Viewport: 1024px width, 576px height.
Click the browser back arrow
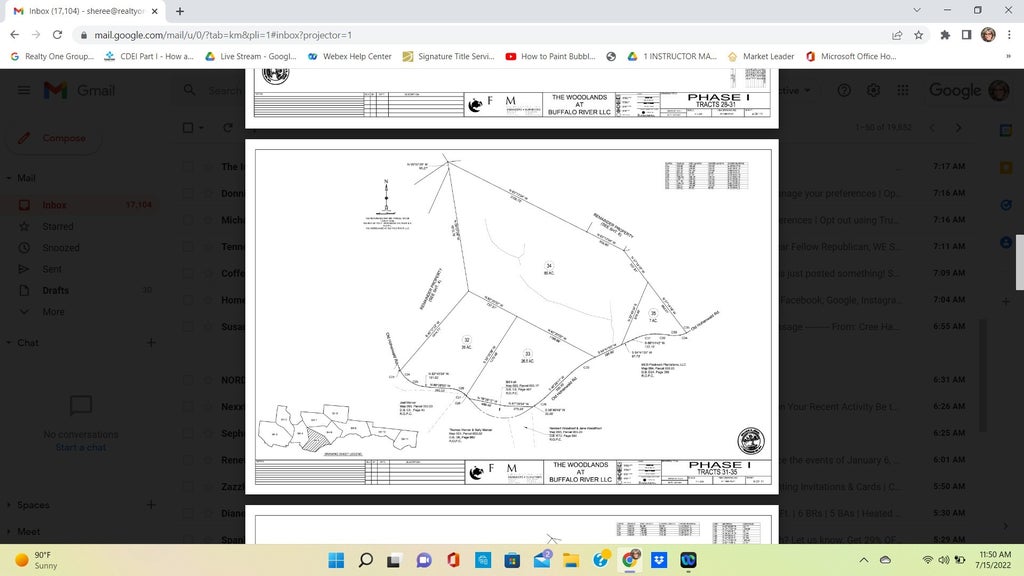14,35
